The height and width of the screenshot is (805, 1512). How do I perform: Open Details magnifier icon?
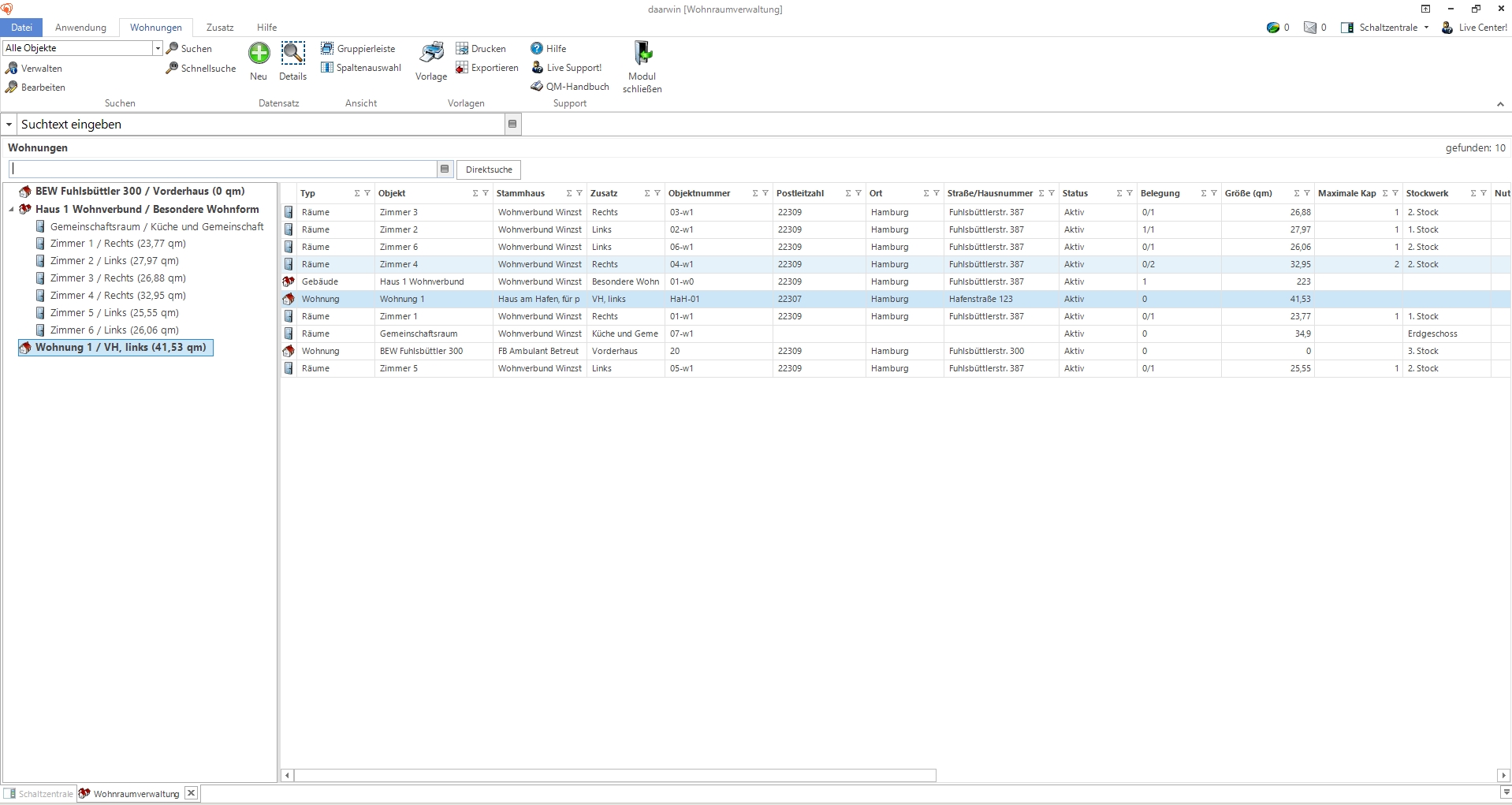(x=292, y=53)
